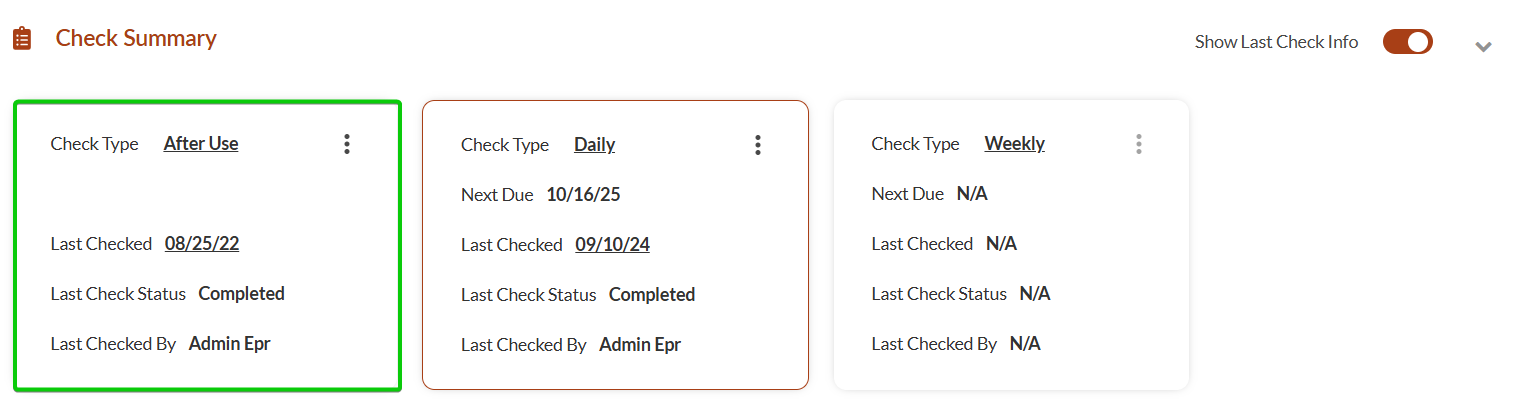Click Admin Epr in the After Use card
This screenshot has height=405, width=1516.
pyautogui.click(x=229, y=344)
